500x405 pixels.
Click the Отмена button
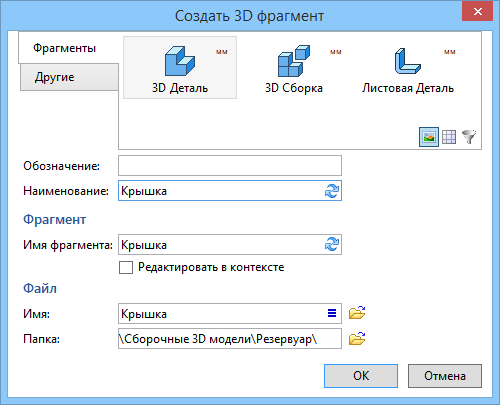(x=445, y=376)
